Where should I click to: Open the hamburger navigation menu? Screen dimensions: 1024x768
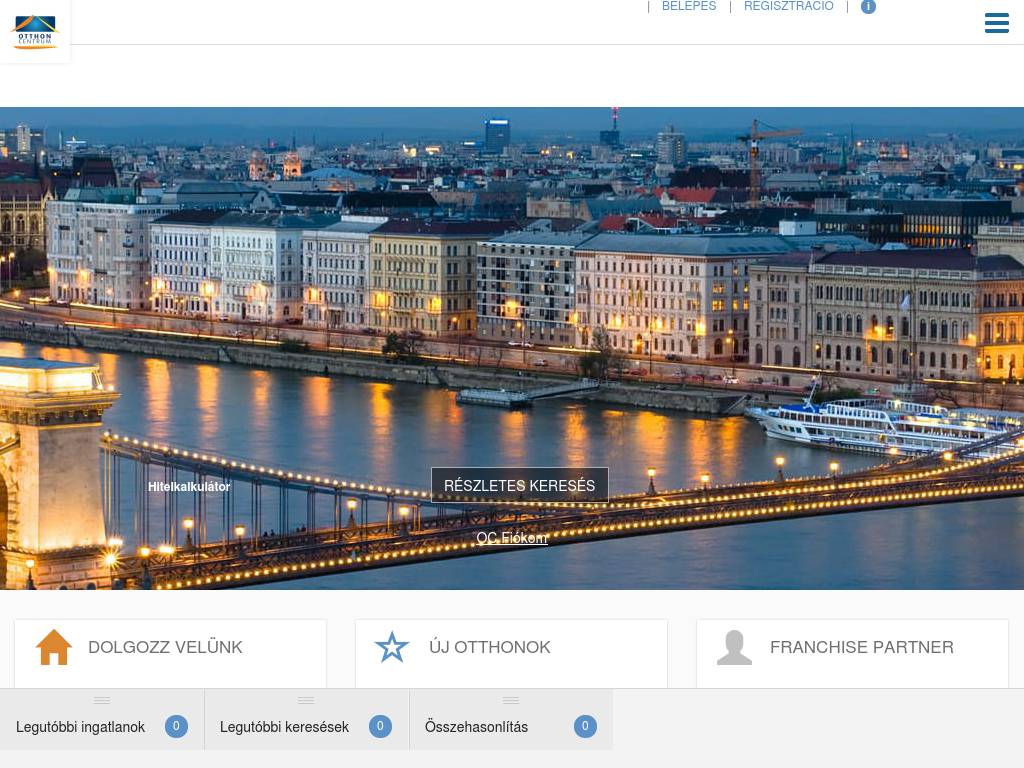tap(996, 23)
